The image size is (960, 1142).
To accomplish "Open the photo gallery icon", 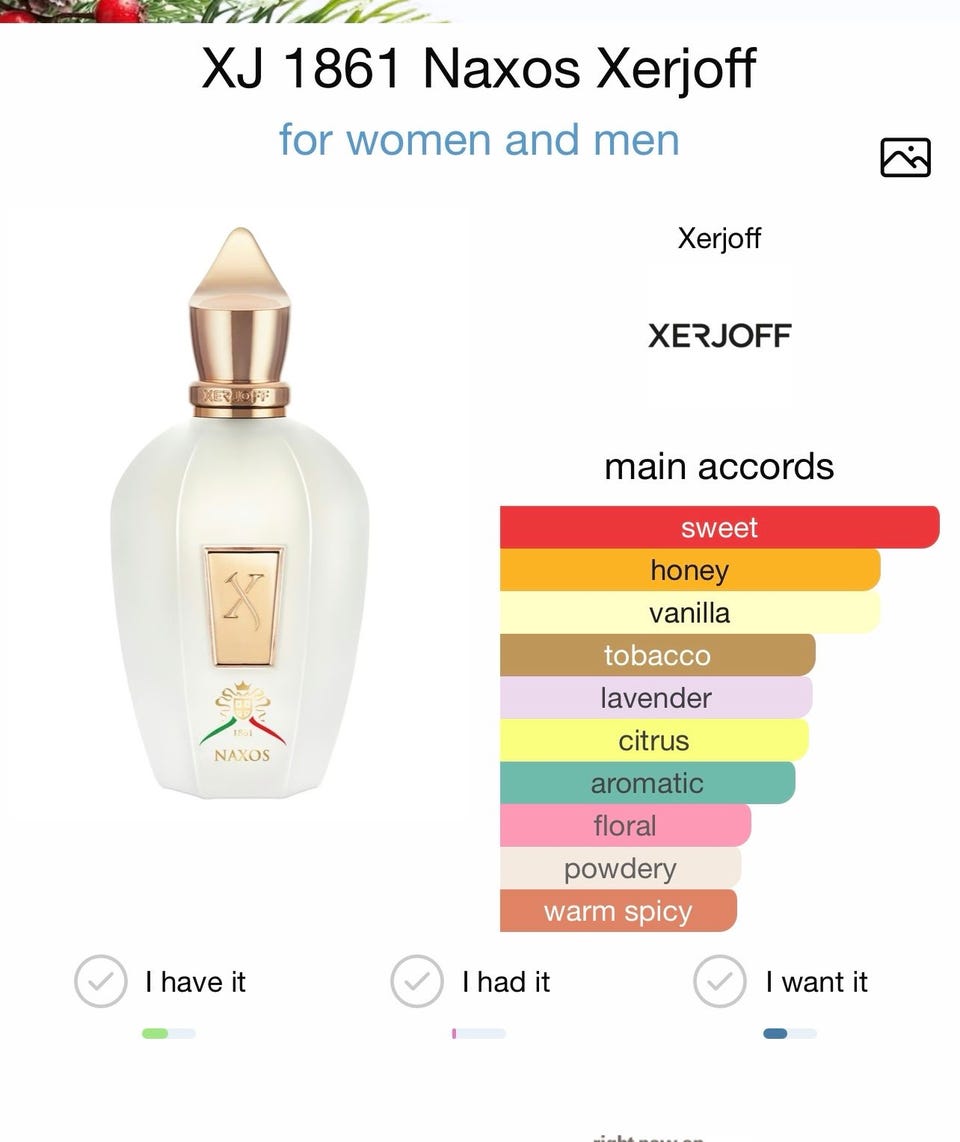I will coord(905,157).
